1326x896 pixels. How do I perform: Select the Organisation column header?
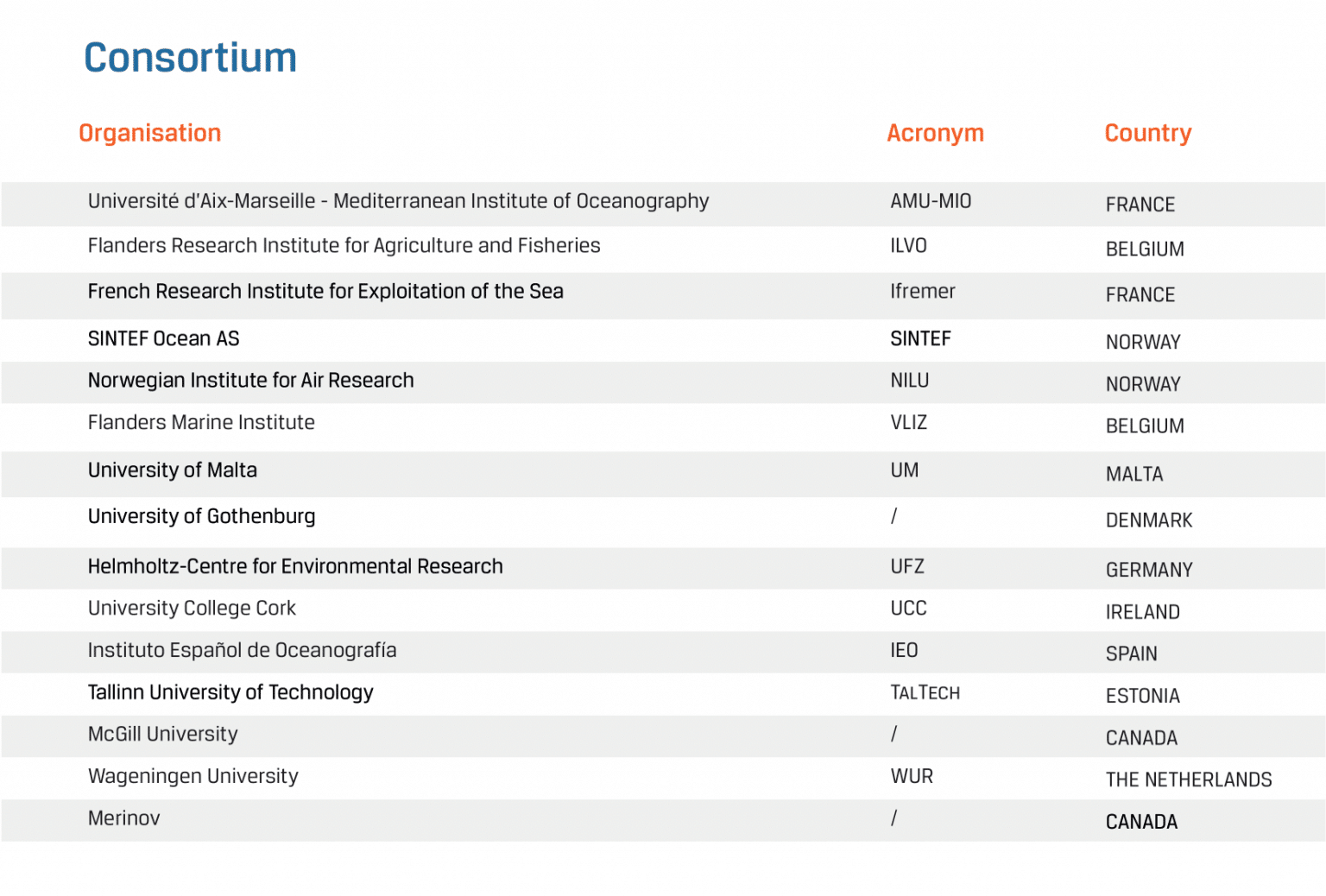point(150,133)
